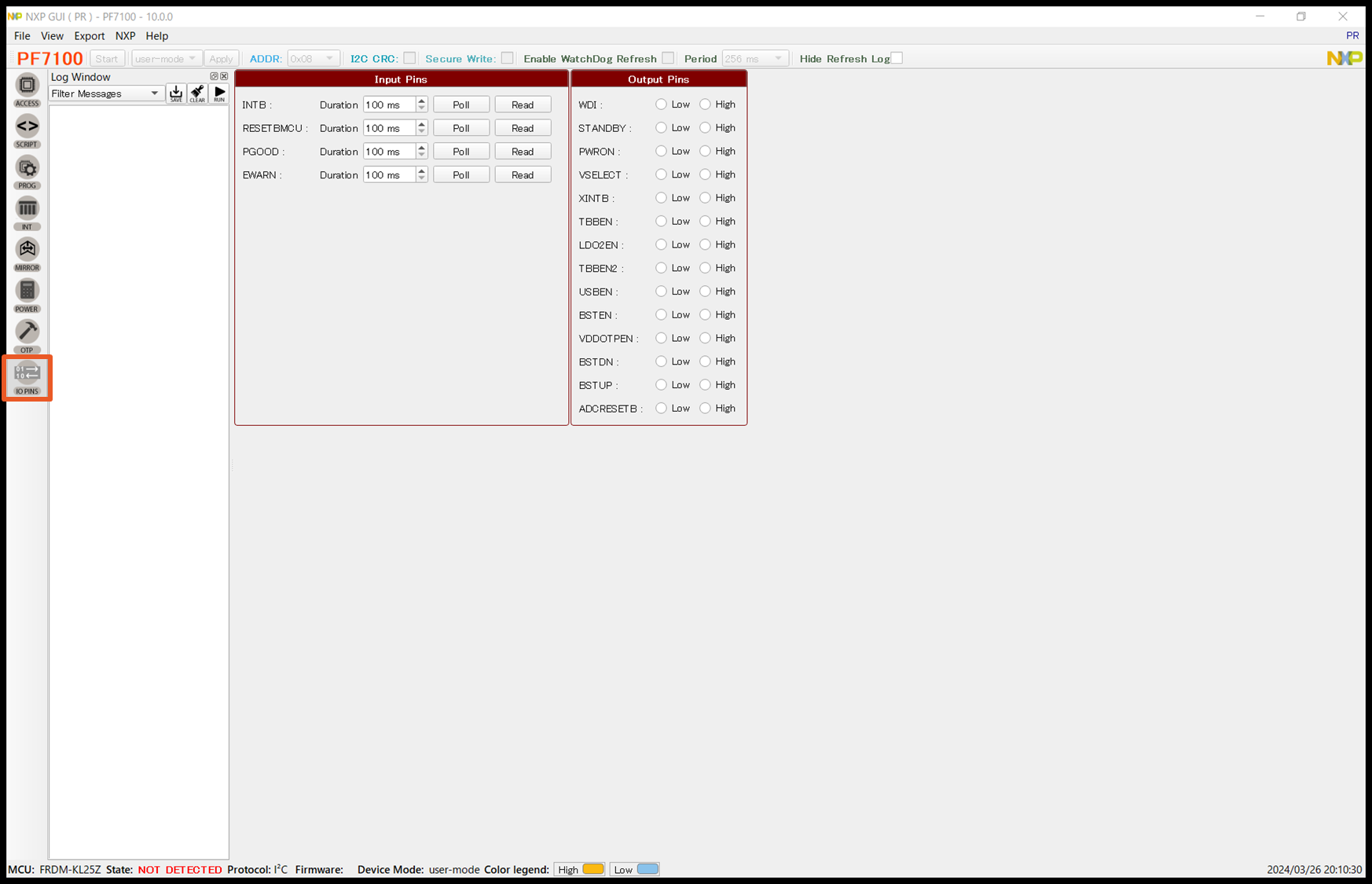This screenshot has height=884, width=1372.
Task: Click the Read button for PGOOD
Action: pyautogui.click(x=523, y=152)
